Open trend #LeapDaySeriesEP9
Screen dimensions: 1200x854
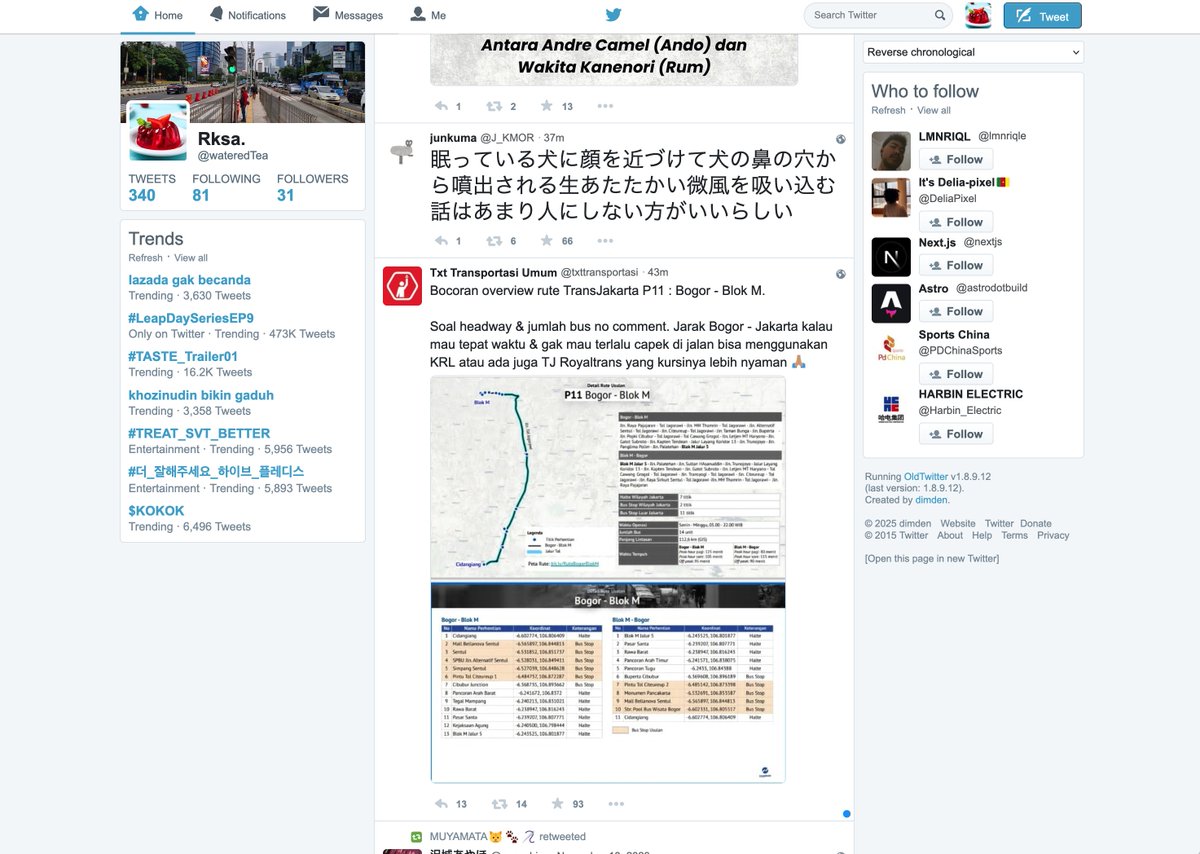tap(191, 318)
